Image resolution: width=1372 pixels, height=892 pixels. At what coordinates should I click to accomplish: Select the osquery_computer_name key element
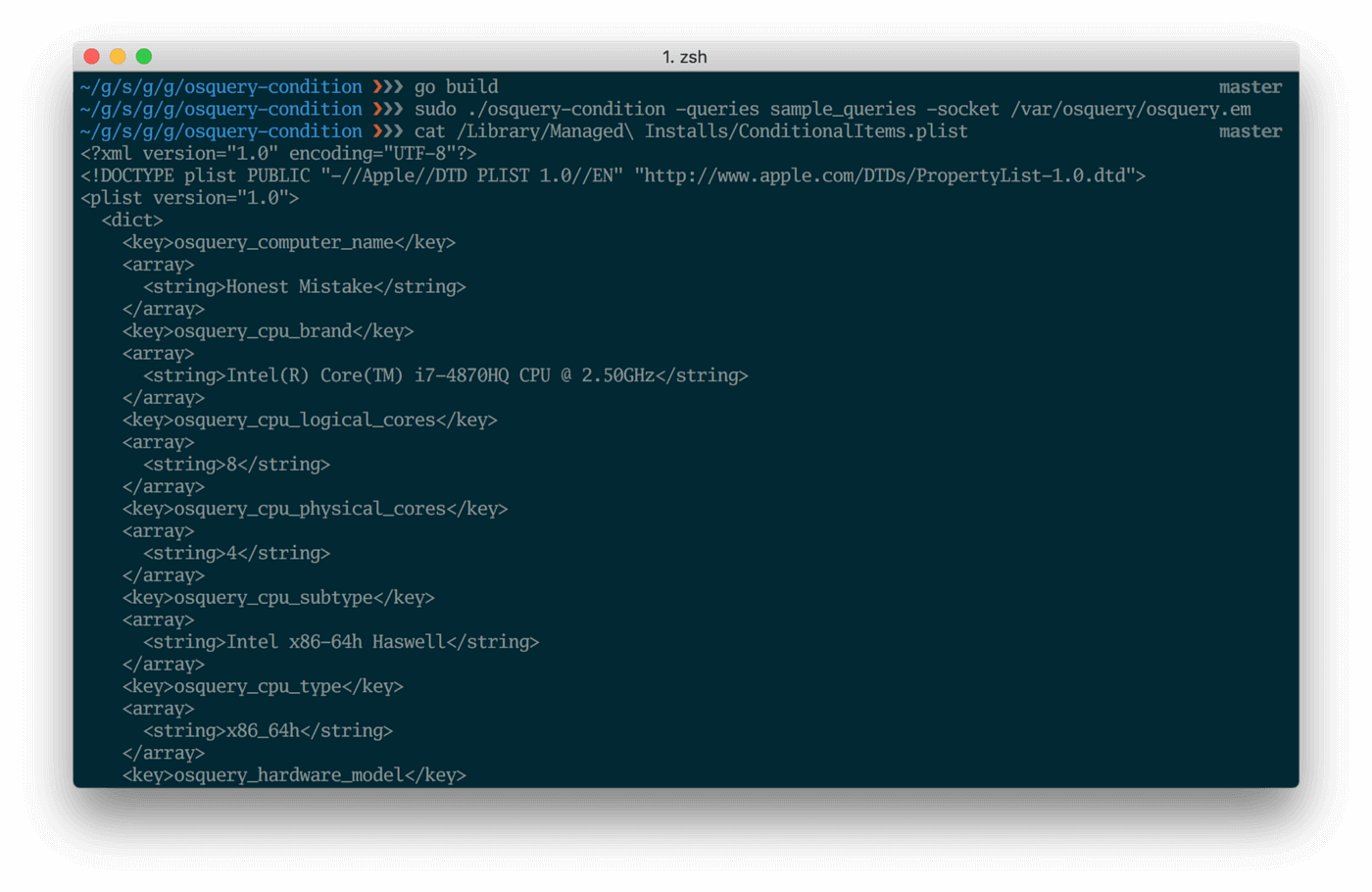click(288, 241)
